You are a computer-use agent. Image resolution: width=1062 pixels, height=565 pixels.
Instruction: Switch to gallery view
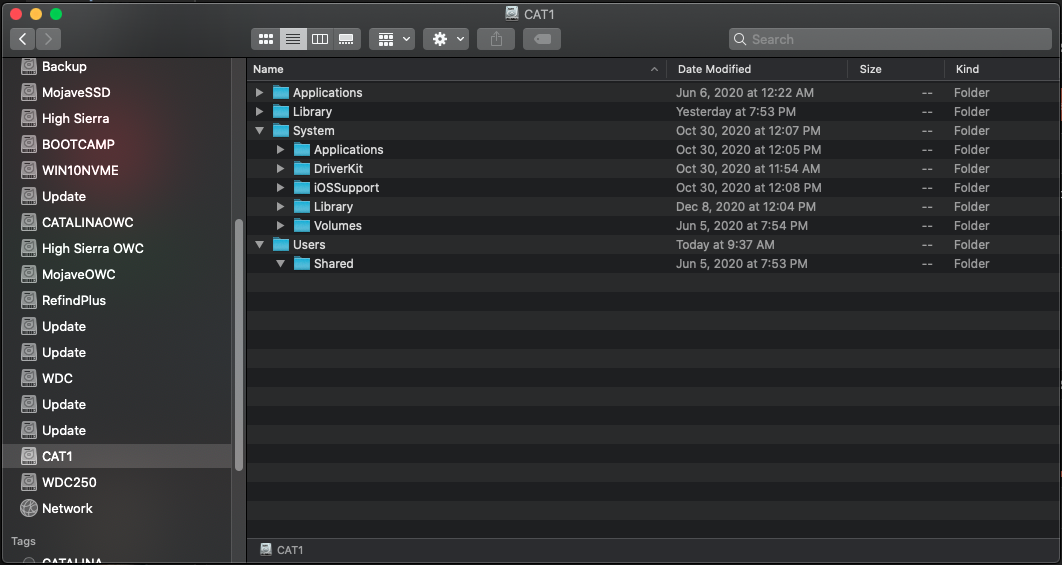[x=346, y=39]
